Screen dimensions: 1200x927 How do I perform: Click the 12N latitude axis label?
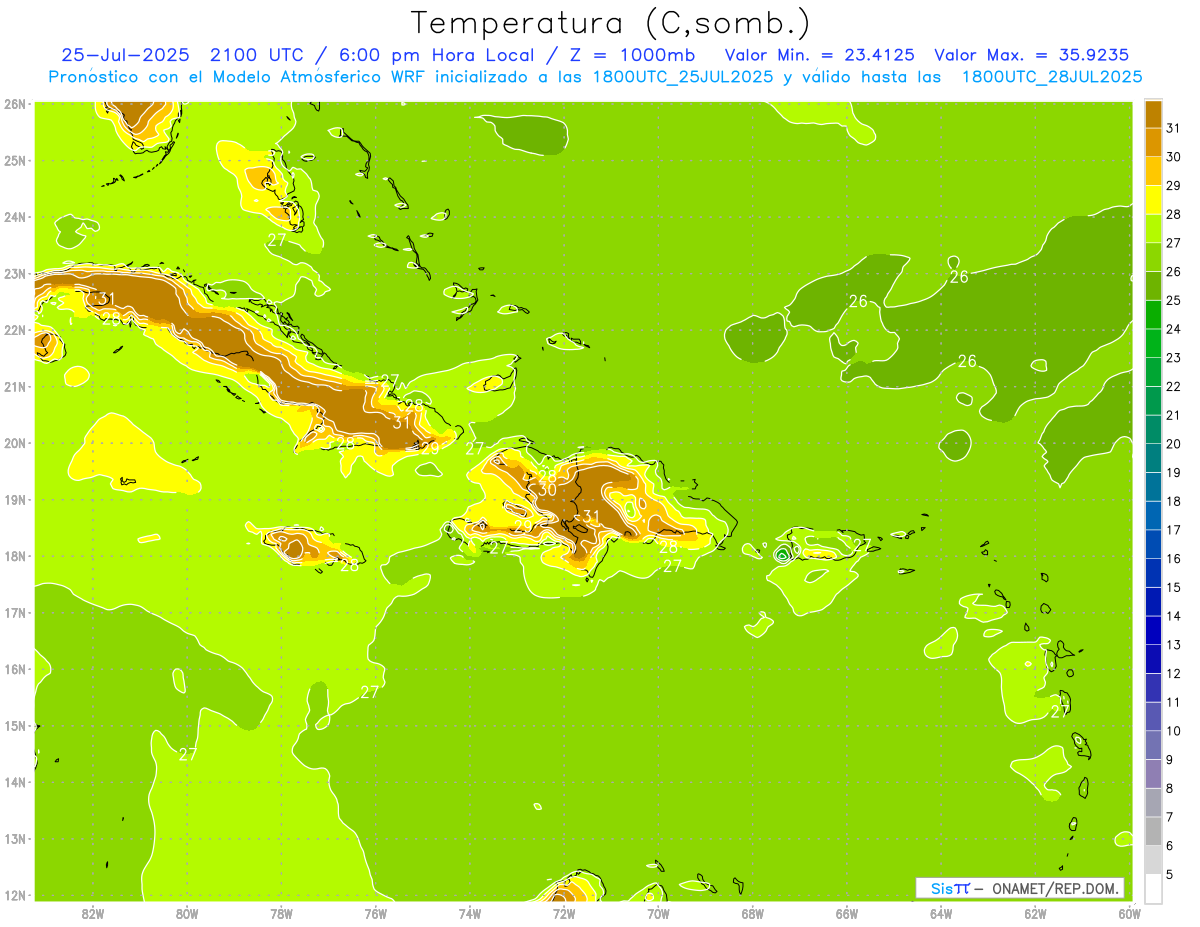tap(15, 896)
